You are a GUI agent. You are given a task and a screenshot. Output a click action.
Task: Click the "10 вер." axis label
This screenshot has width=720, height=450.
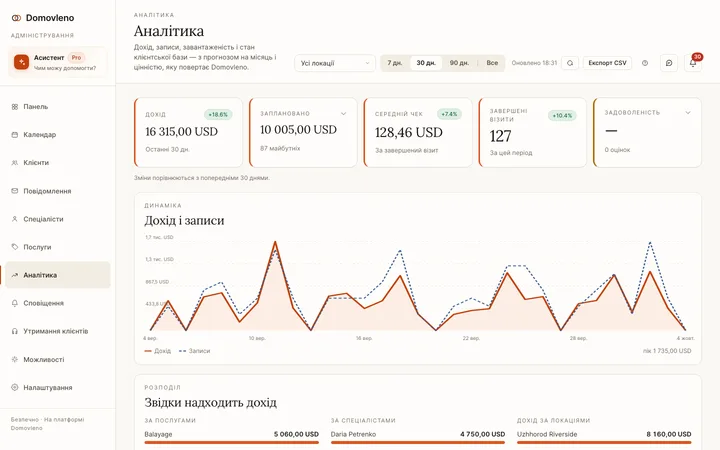point(257,338)
